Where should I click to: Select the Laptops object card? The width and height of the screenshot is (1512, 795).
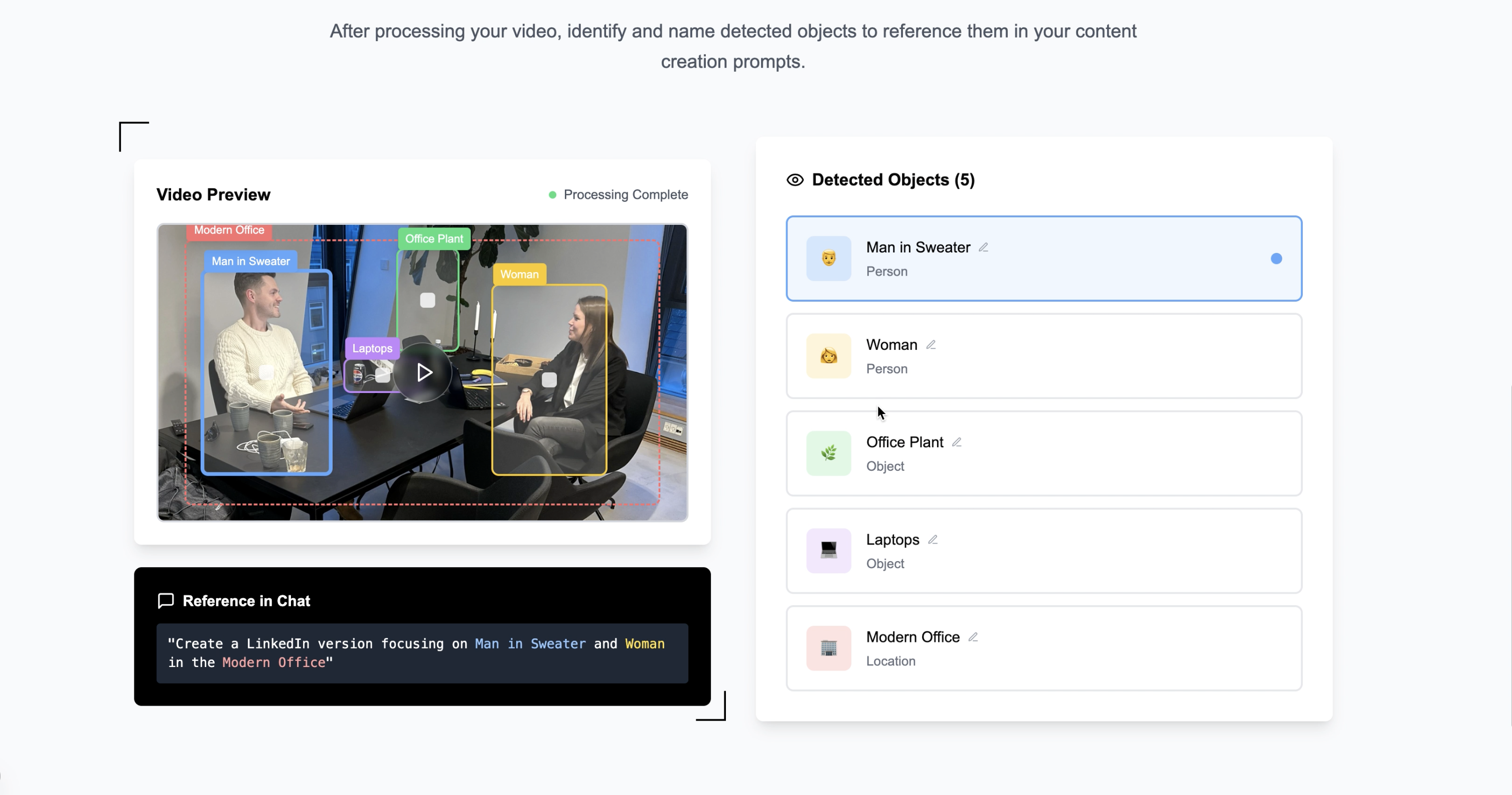point(1043,551)
